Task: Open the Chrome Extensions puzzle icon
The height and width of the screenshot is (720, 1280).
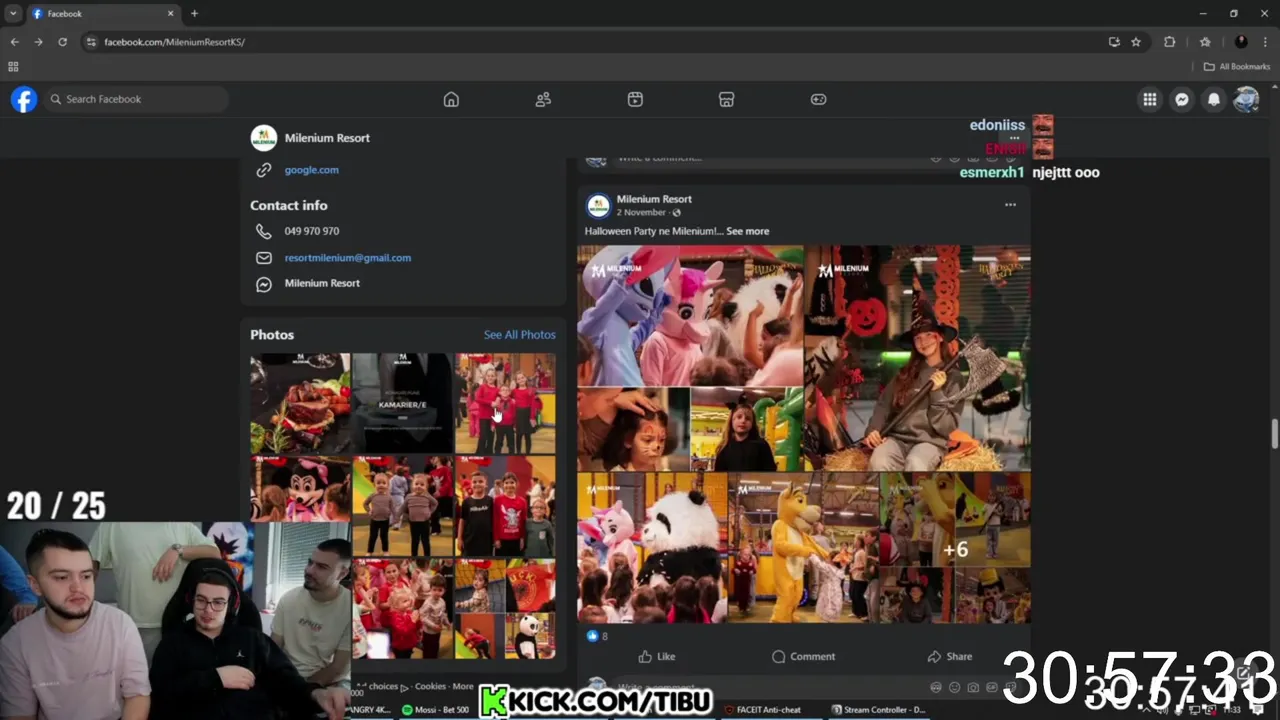Action: click(x=1169, y=42)
